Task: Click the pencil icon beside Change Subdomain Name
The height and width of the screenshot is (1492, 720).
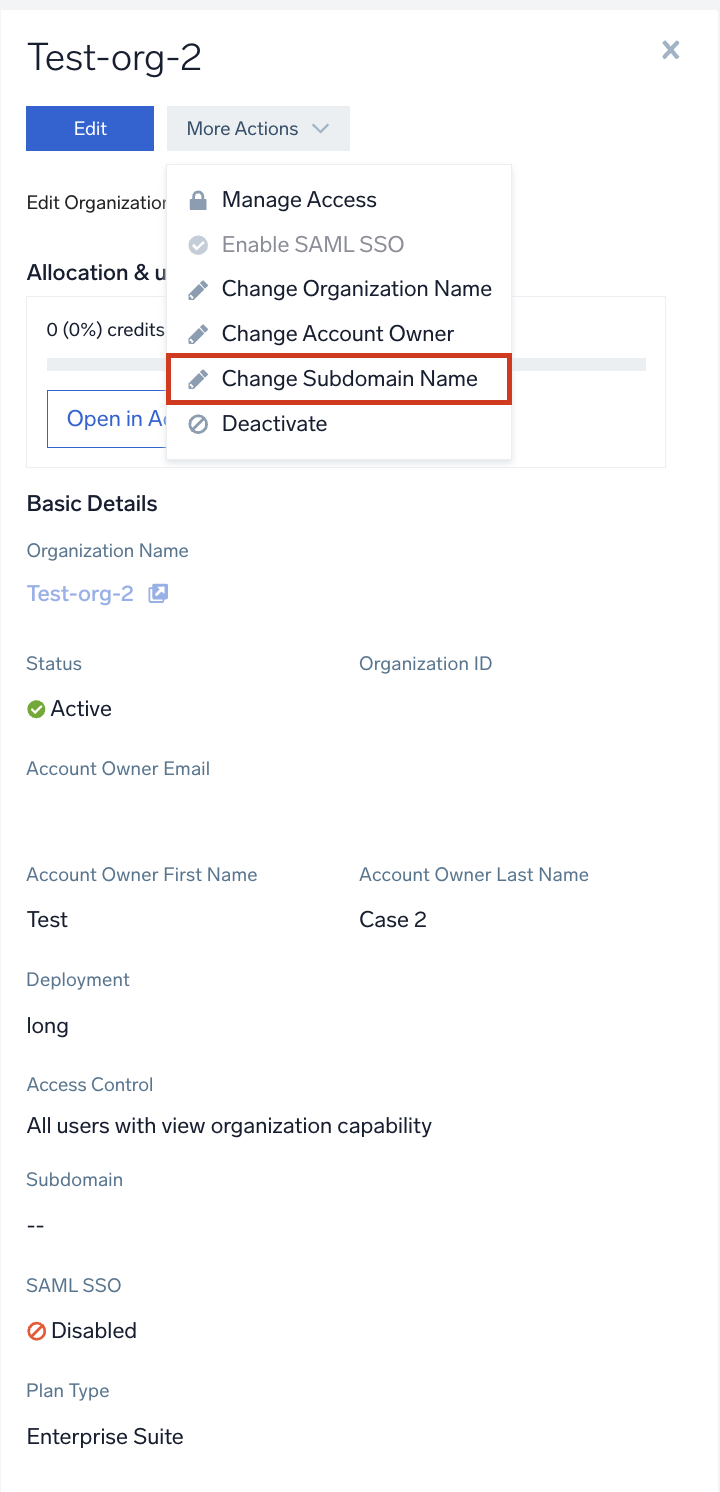Action: click(x=198, y=379)
